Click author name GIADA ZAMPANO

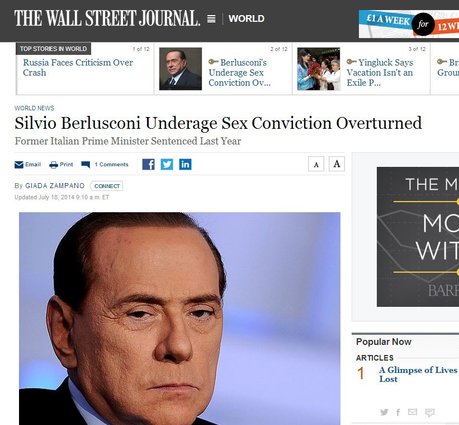pyautogui.click(x=55, y=186)
